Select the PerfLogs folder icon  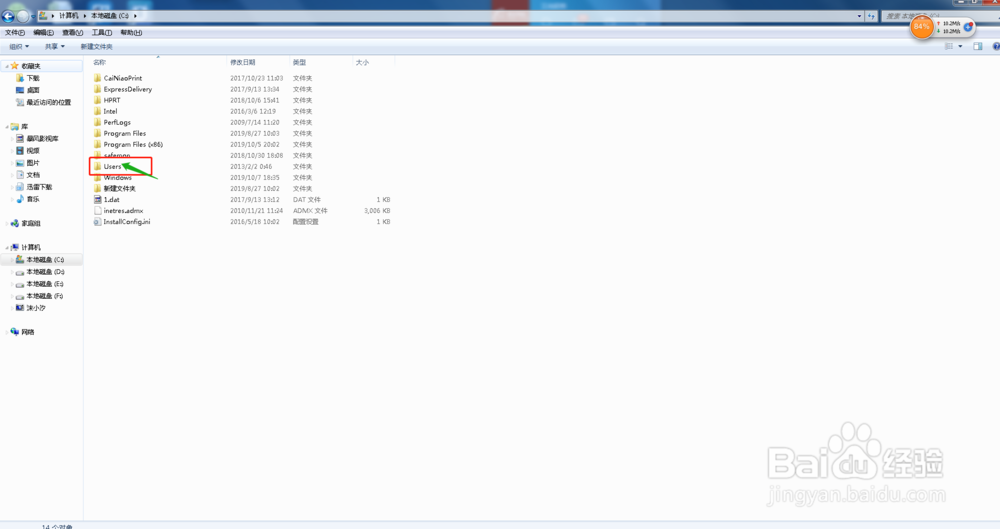[98, 122]
